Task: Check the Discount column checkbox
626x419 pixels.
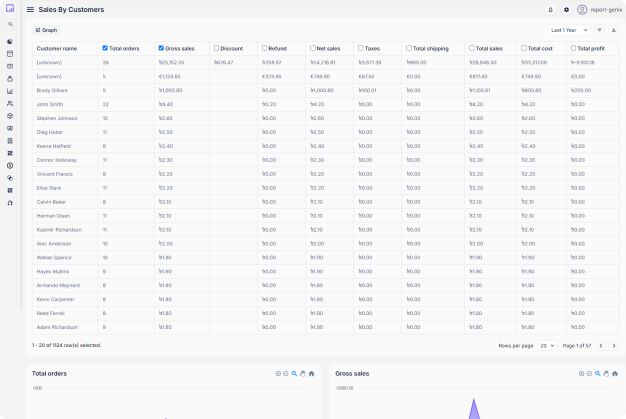Action: pyautogui.click(x=216, y=48)
